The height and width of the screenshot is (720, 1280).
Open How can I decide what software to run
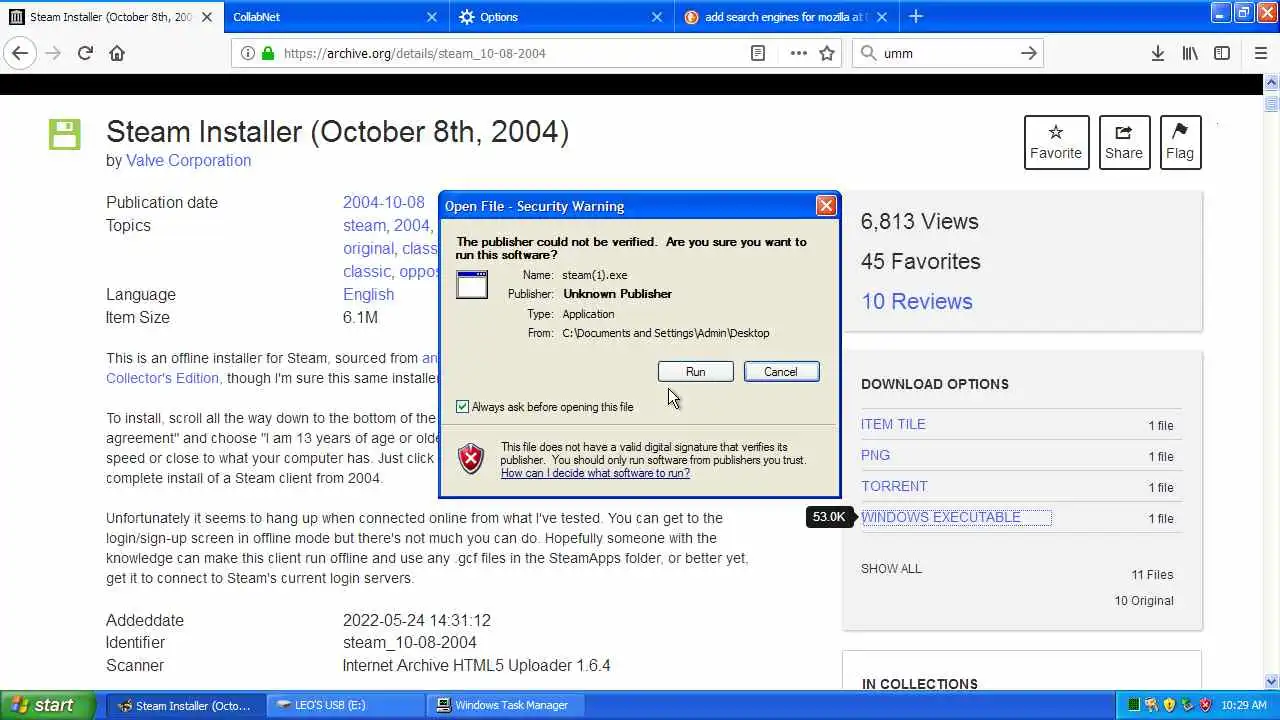click(595, 473)
